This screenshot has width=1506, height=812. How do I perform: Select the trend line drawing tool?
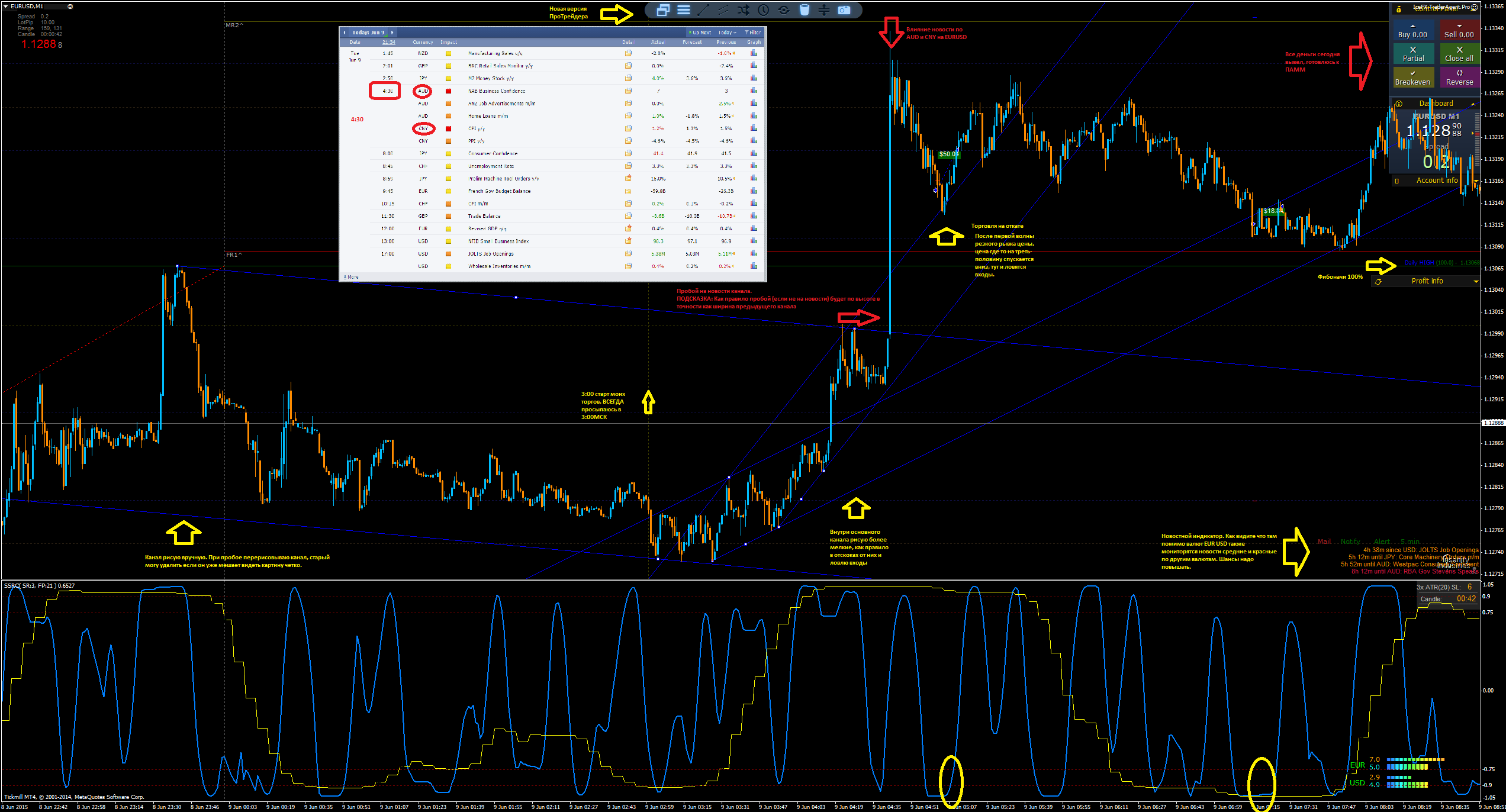click(703, 10)
